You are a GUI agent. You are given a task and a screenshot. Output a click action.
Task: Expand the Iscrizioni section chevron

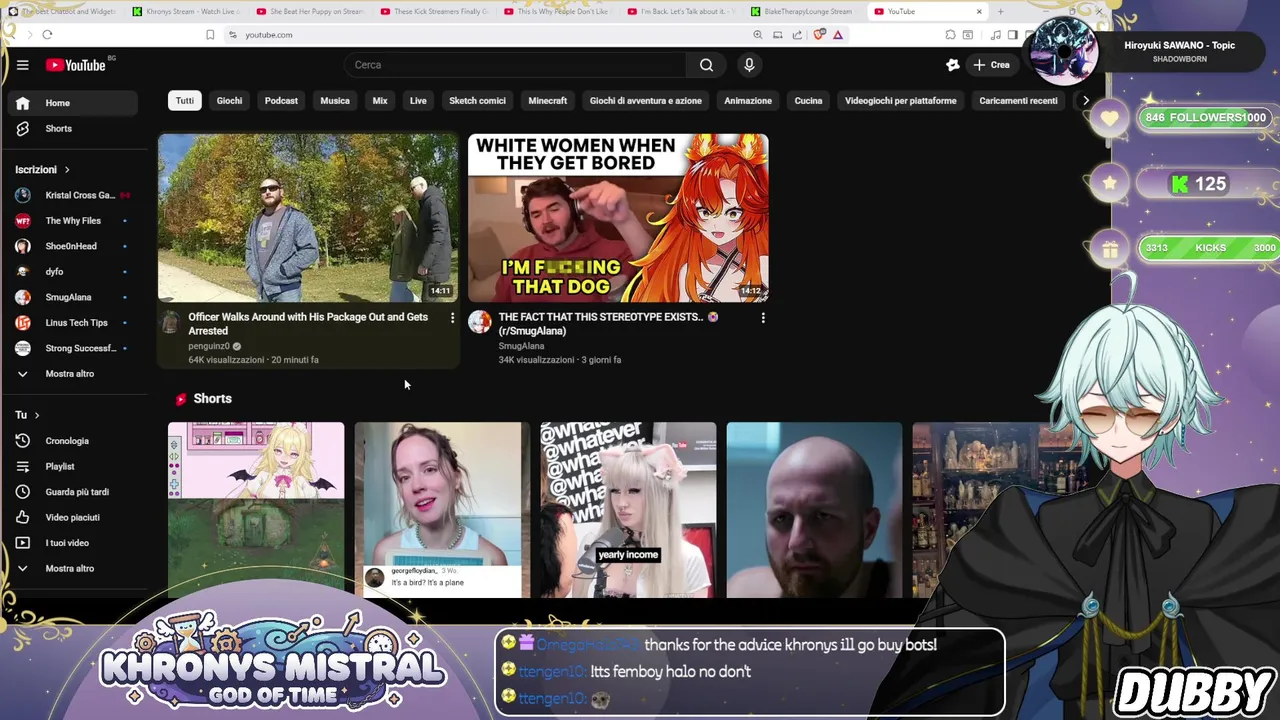pos(67,170)
